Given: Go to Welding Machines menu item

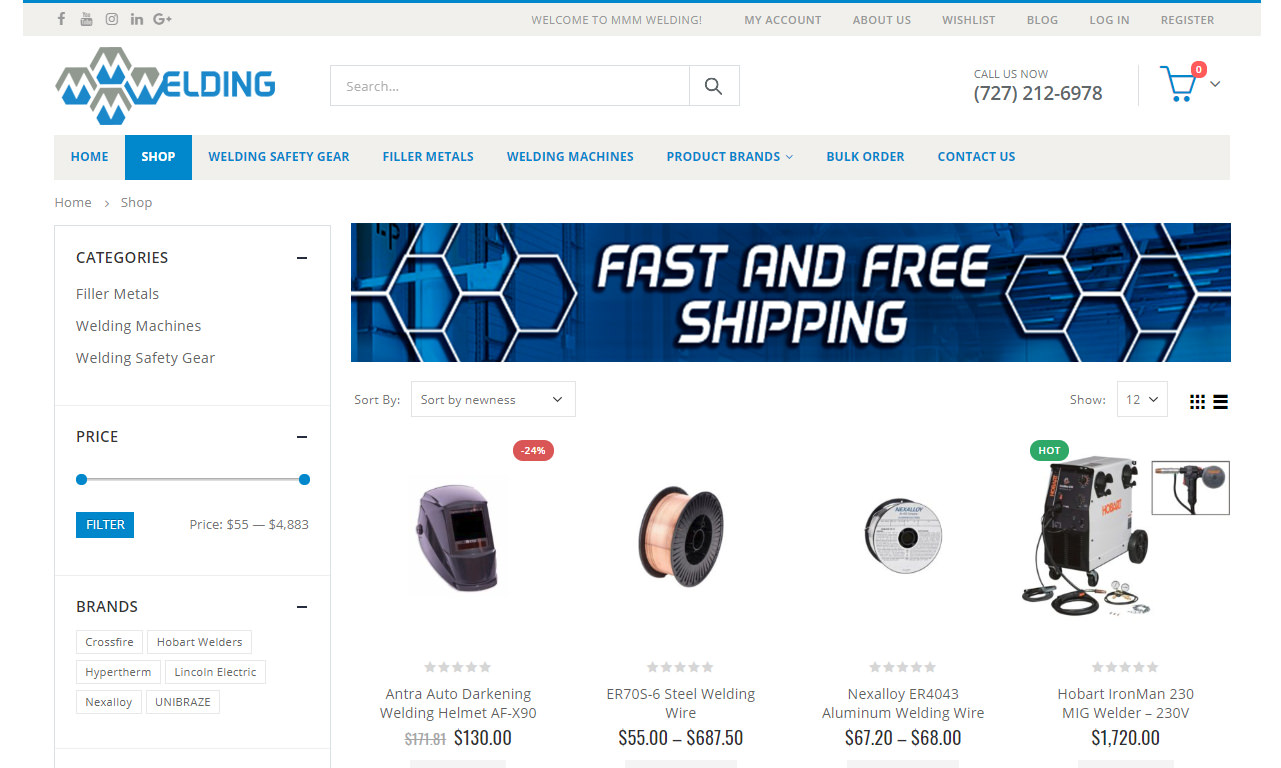Looking at the screenshot, I should click(x=570, y=157).
